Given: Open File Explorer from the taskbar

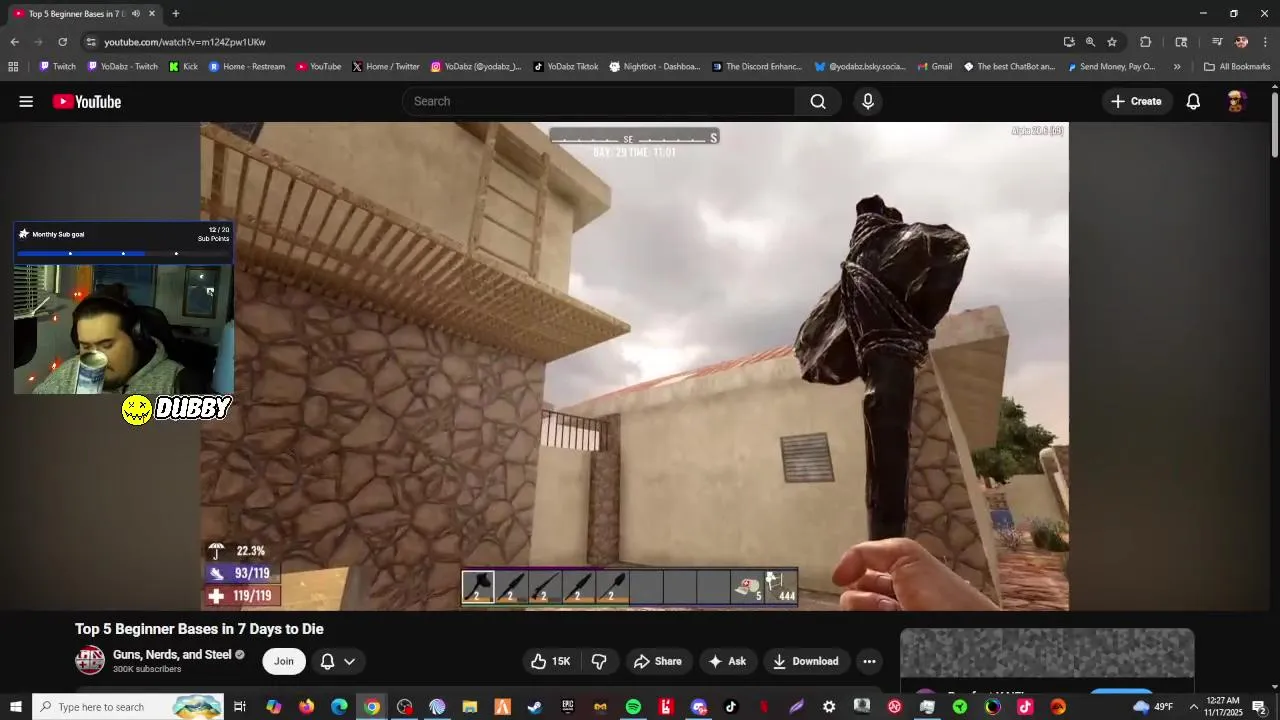Looking at the screenshot, I should click(470, 707).
